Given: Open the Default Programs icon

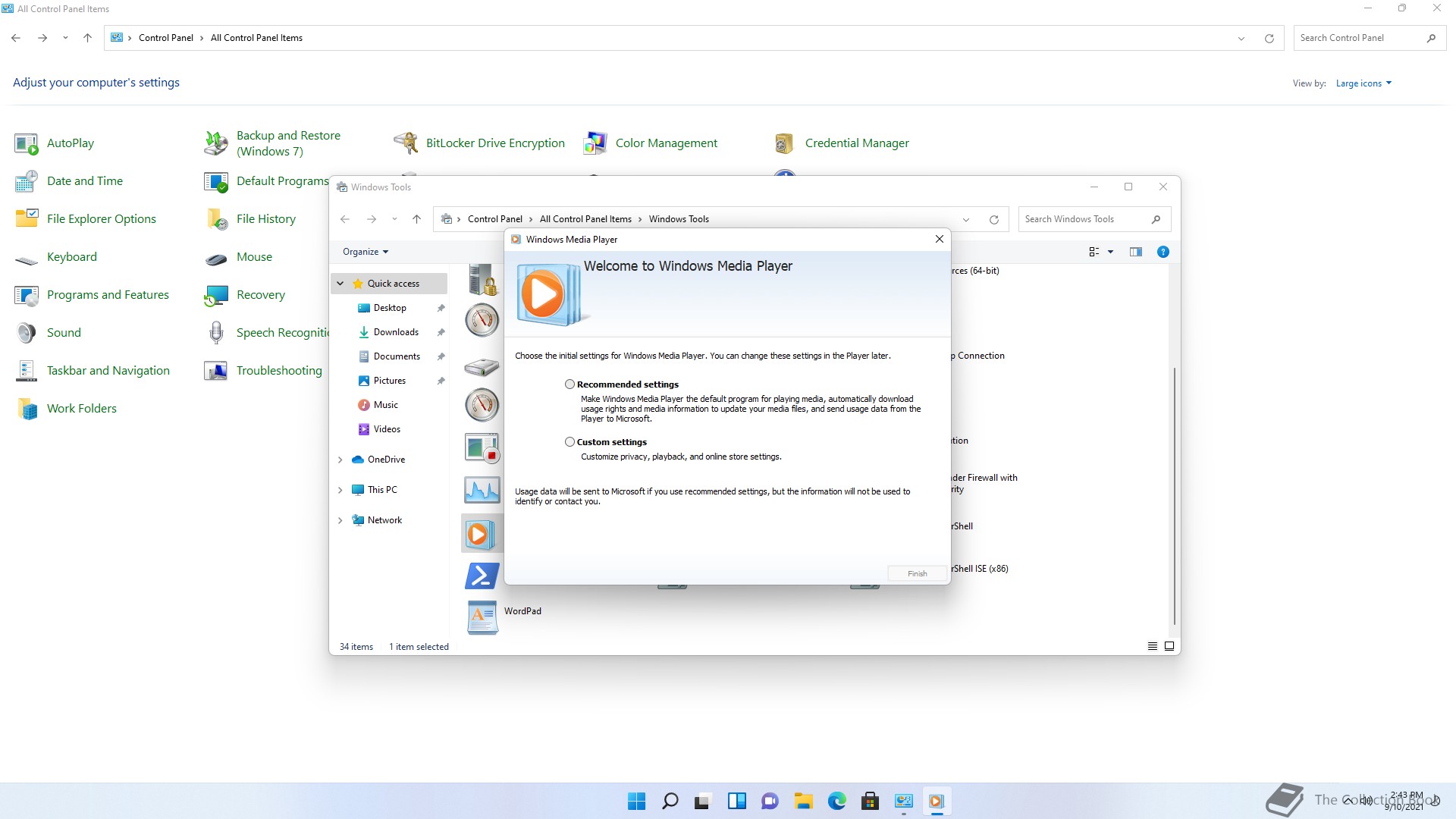Looking at the screenshot, I should click(x=216, y=181).
